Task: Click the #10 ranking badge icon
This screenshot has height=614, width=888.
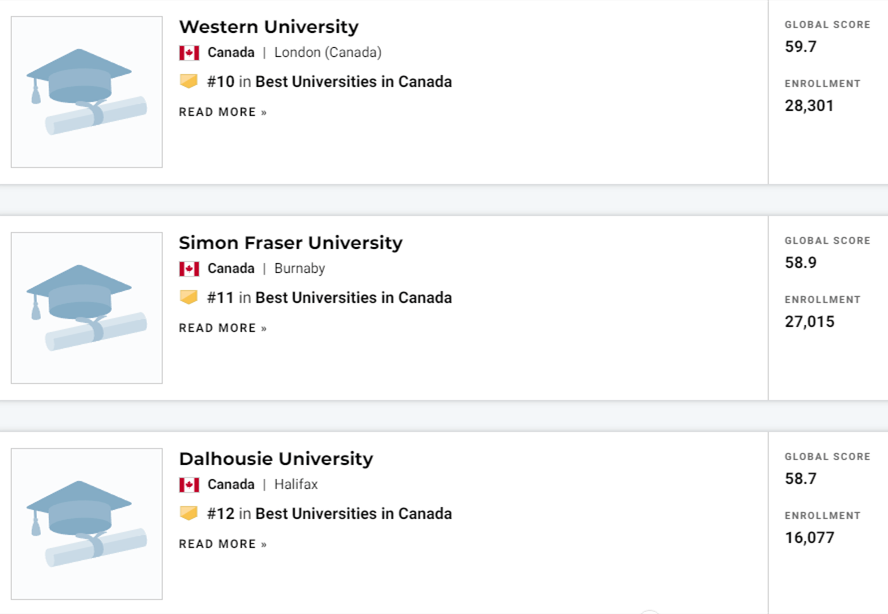Action: 188,82
